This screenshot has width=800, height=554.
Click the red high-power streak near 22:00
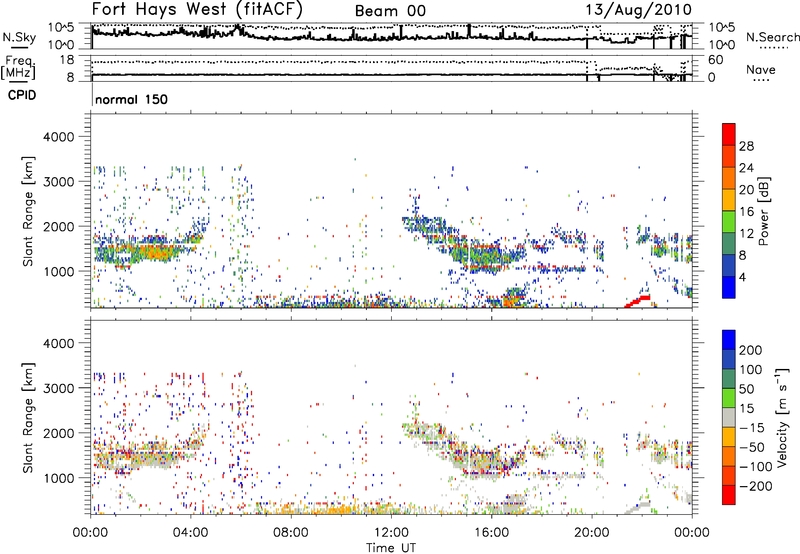click(x=638, y=301)
